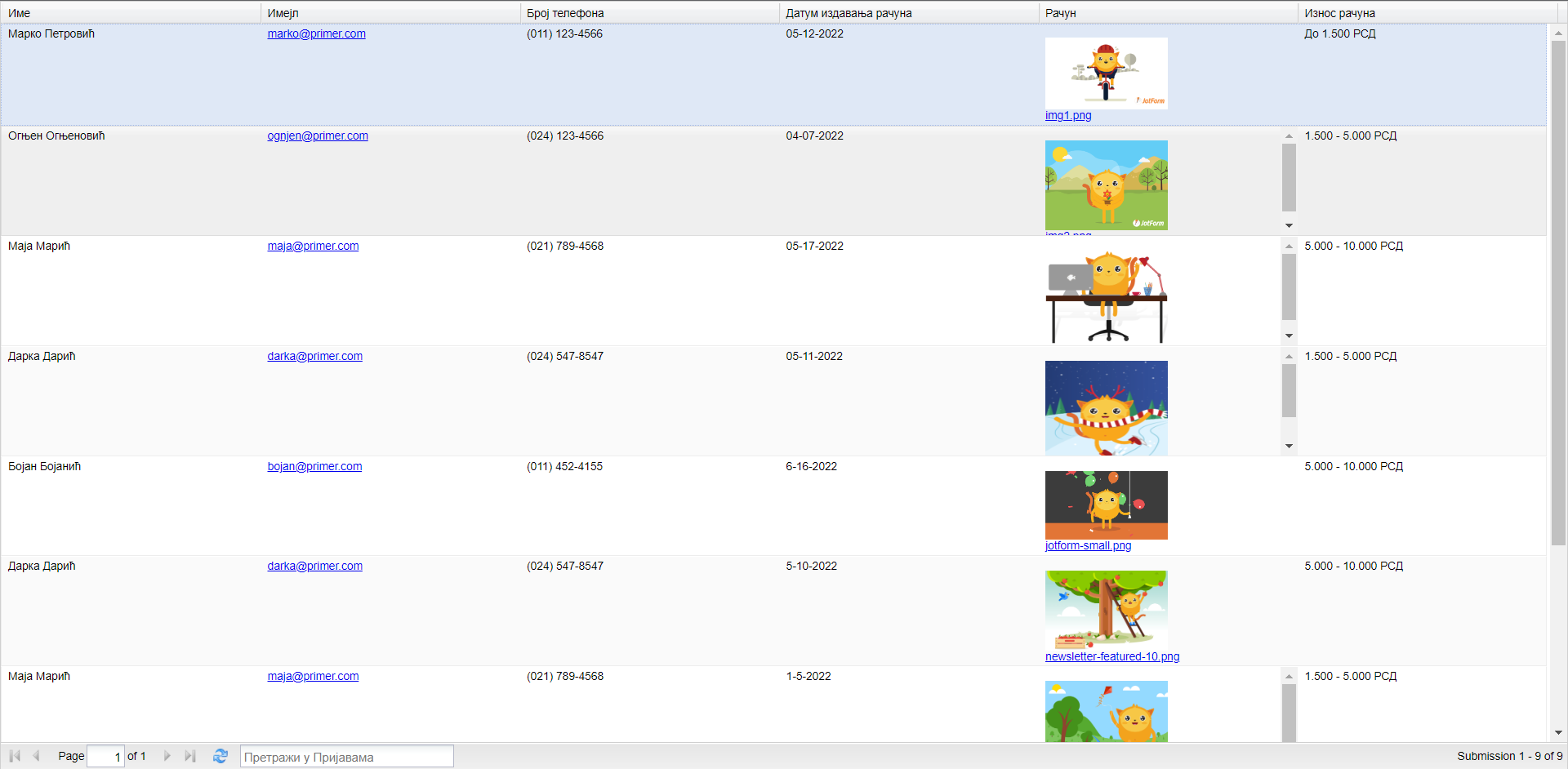1568x769 pixels.
Task: Click receipt scroll-down arrow in 05-11-2022 row
Action: [1289, 446]
